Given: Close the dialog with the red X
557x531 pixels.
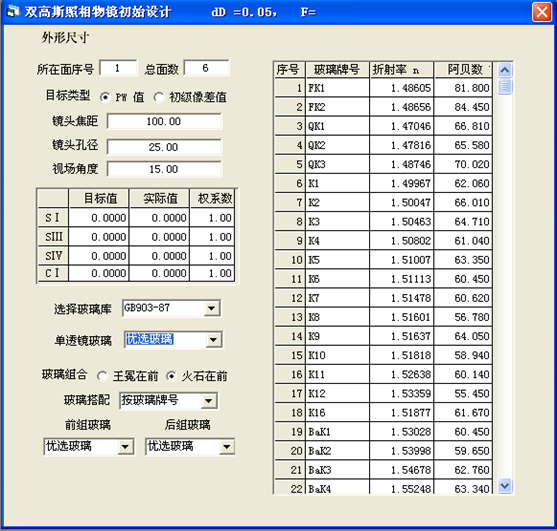Looking at the screenshot, I should pyautogui.click(x=542, y=12).
